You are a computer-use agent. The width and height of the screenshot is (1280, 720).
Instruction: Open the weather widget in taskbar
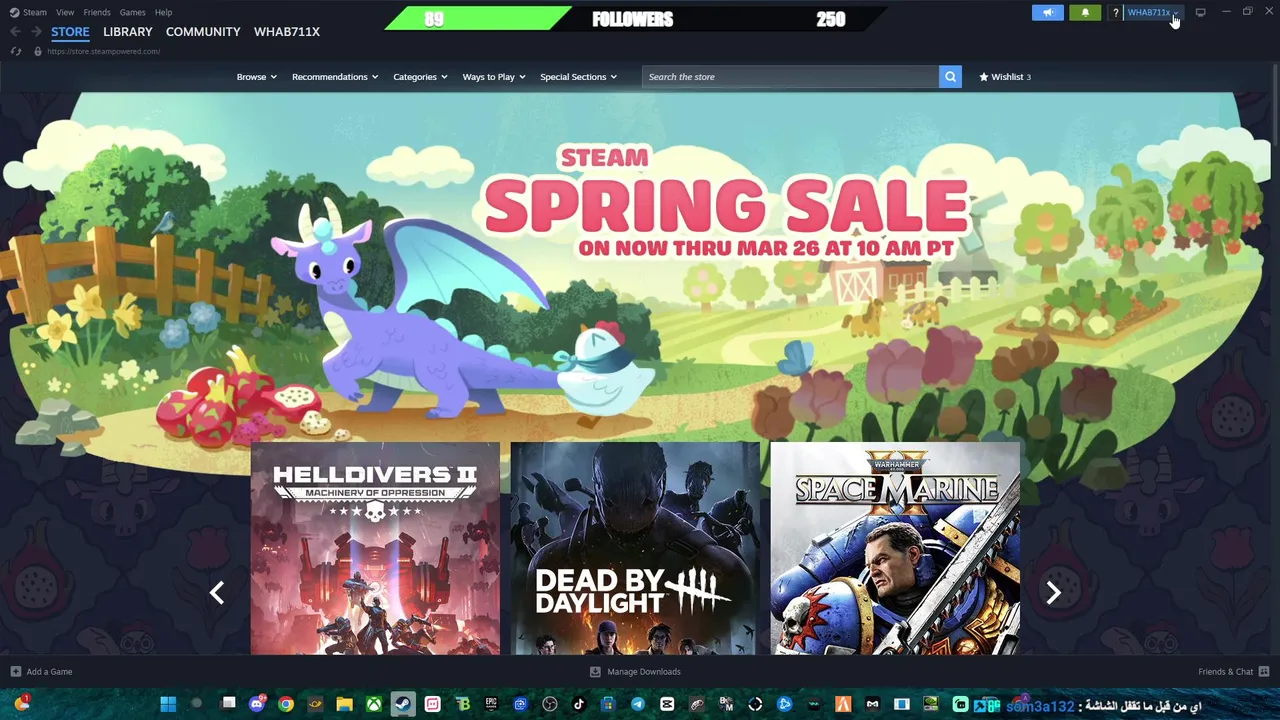pyautogui.click(x=22, y=703)
